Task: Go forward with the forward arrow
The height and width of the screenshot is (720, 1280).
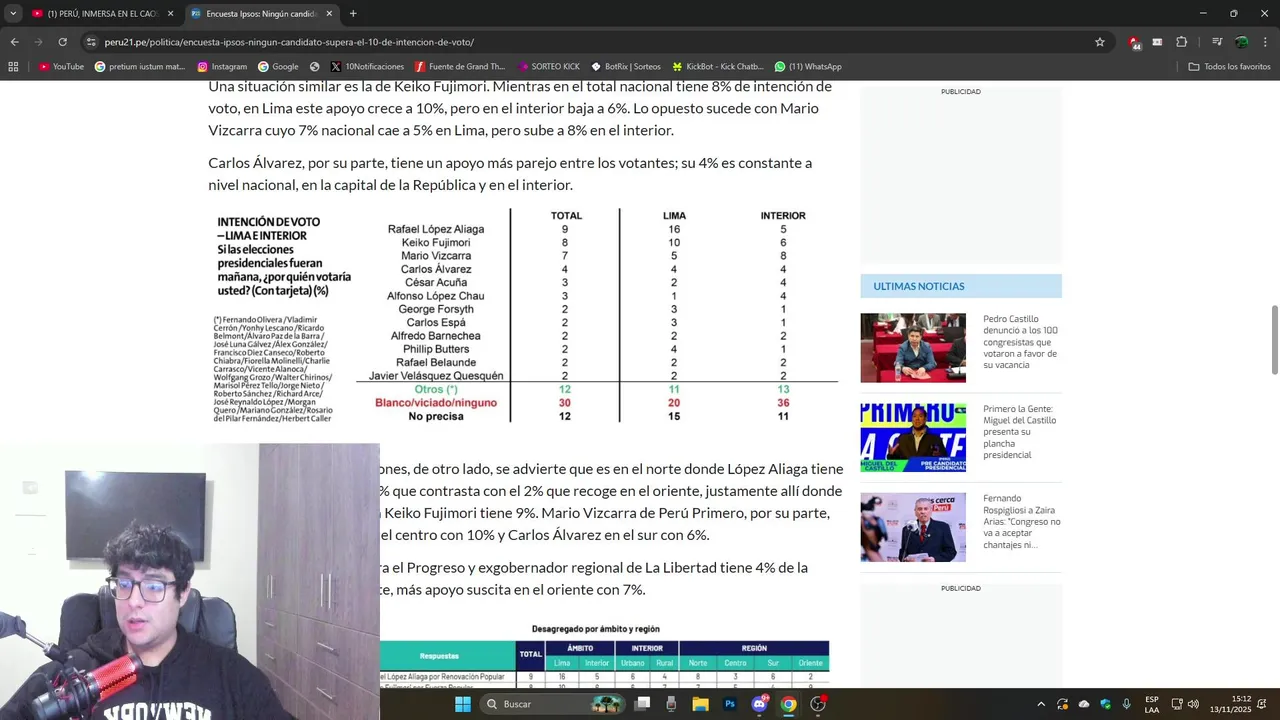Action: (x=38, y=42)
